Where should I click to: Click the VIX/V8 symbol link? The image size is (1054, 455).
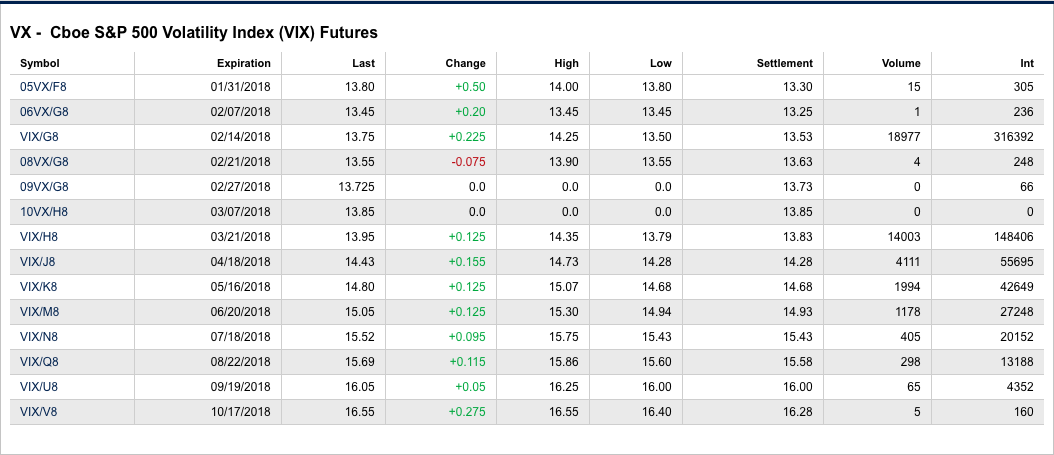coord(38,412)
